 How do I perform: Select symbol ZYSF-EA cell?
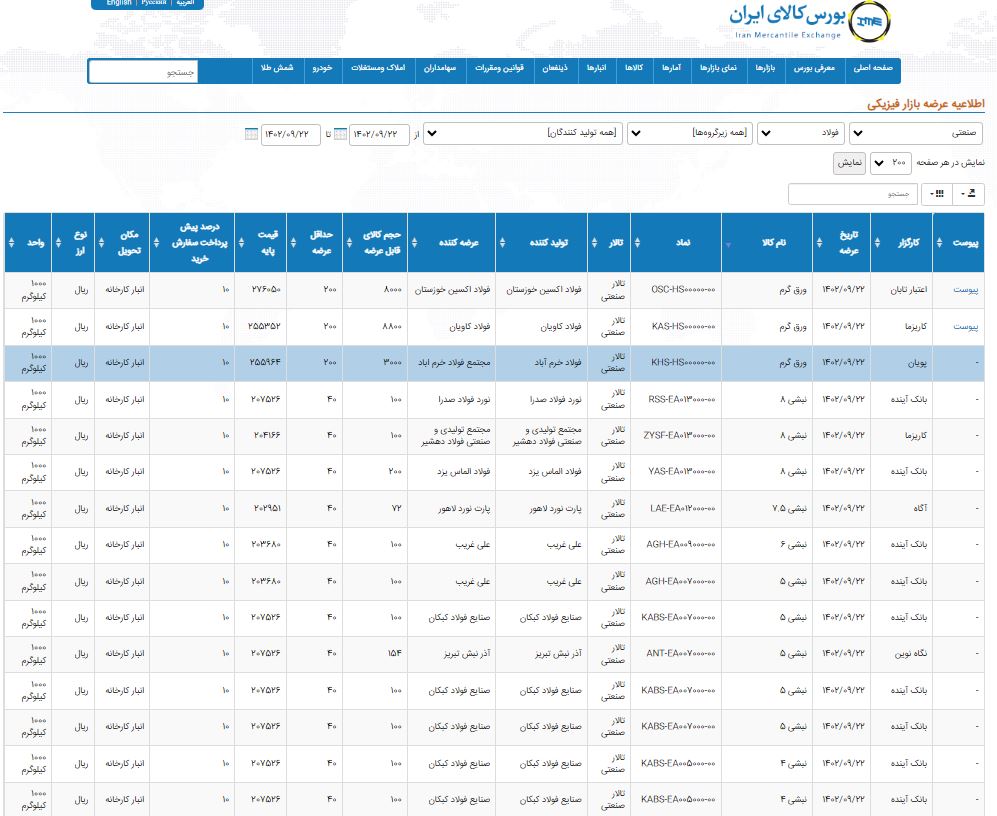point(676,436)
